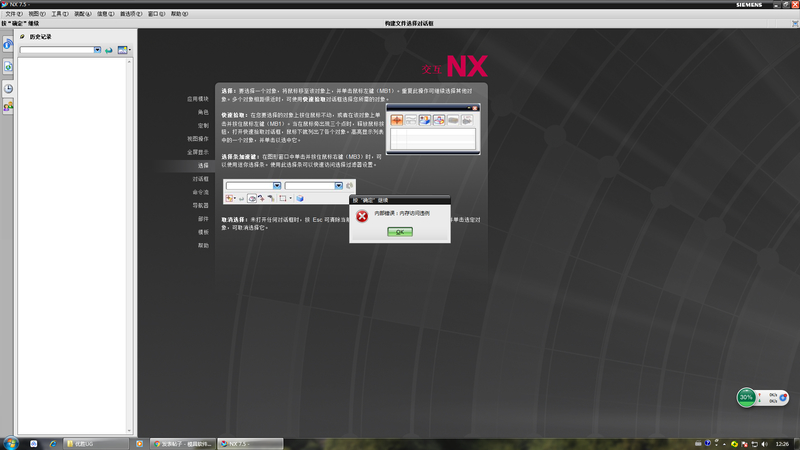Open the Internet Explorer resource bar tab
800x450 pixels.
pos(8,44)
